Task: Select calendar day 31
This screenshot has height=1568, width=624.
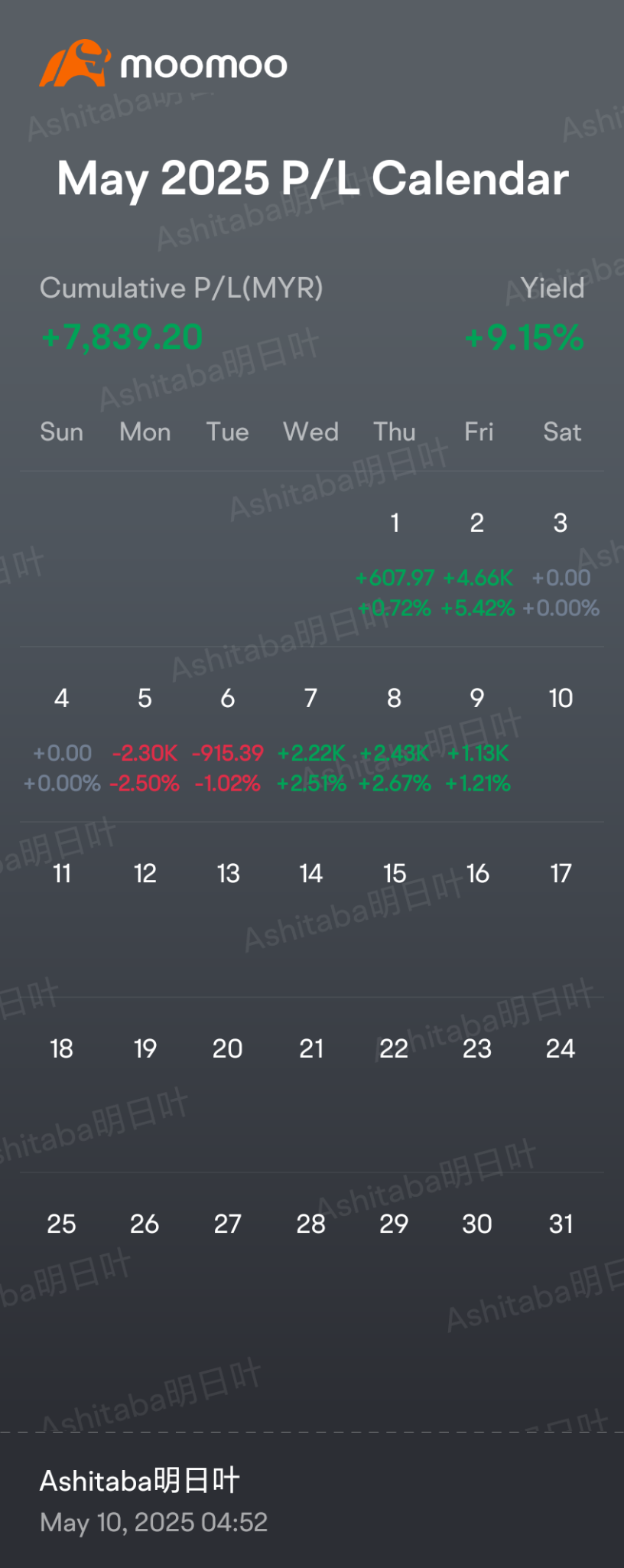Action: point(561,1224)
